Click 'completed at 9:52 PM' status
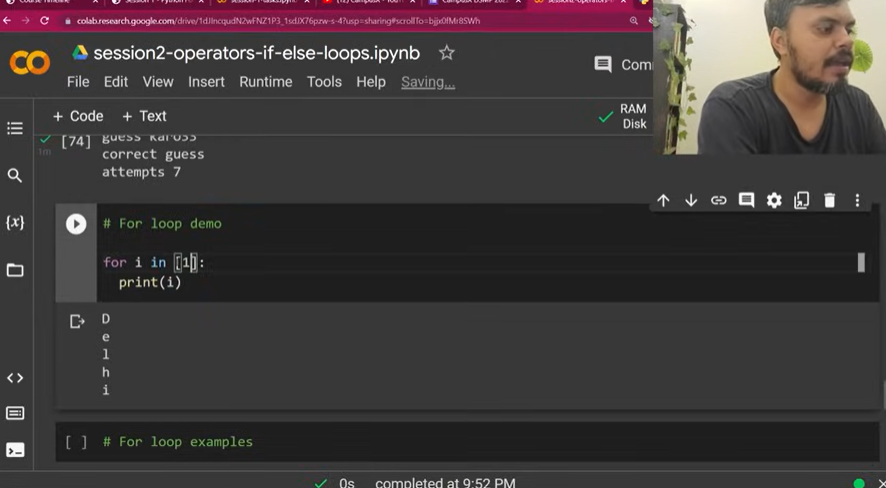886x488 pixels. (x=445, y=483)
